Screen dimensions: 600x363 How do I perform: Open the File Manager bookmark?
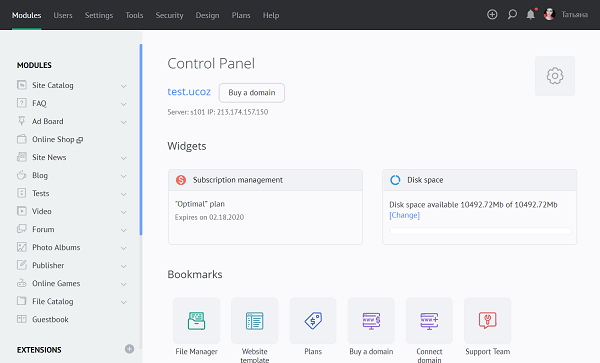tap(196, 321)
